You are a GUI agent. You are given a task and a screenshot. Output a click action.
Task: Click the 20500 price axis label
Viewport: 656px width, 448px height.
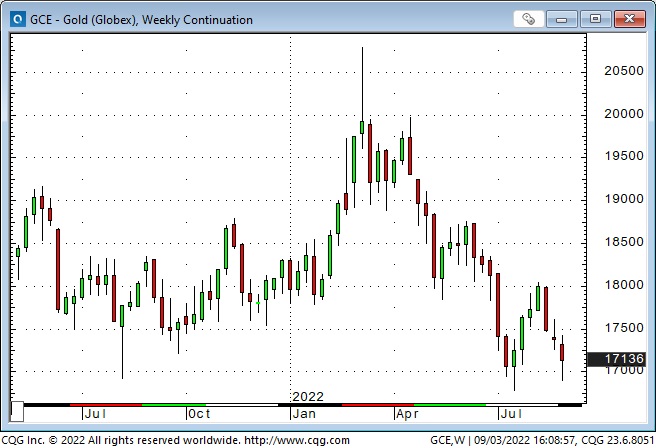point(624,71)
